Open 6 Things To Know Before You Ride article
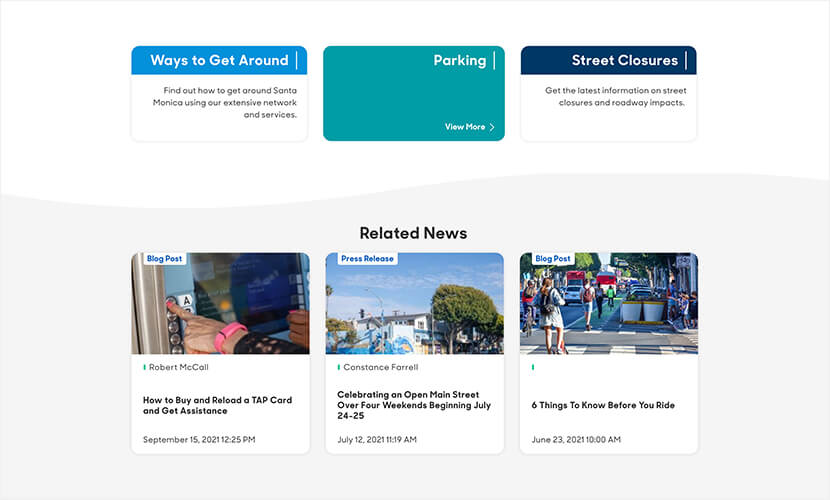 [x=603, y=405]
